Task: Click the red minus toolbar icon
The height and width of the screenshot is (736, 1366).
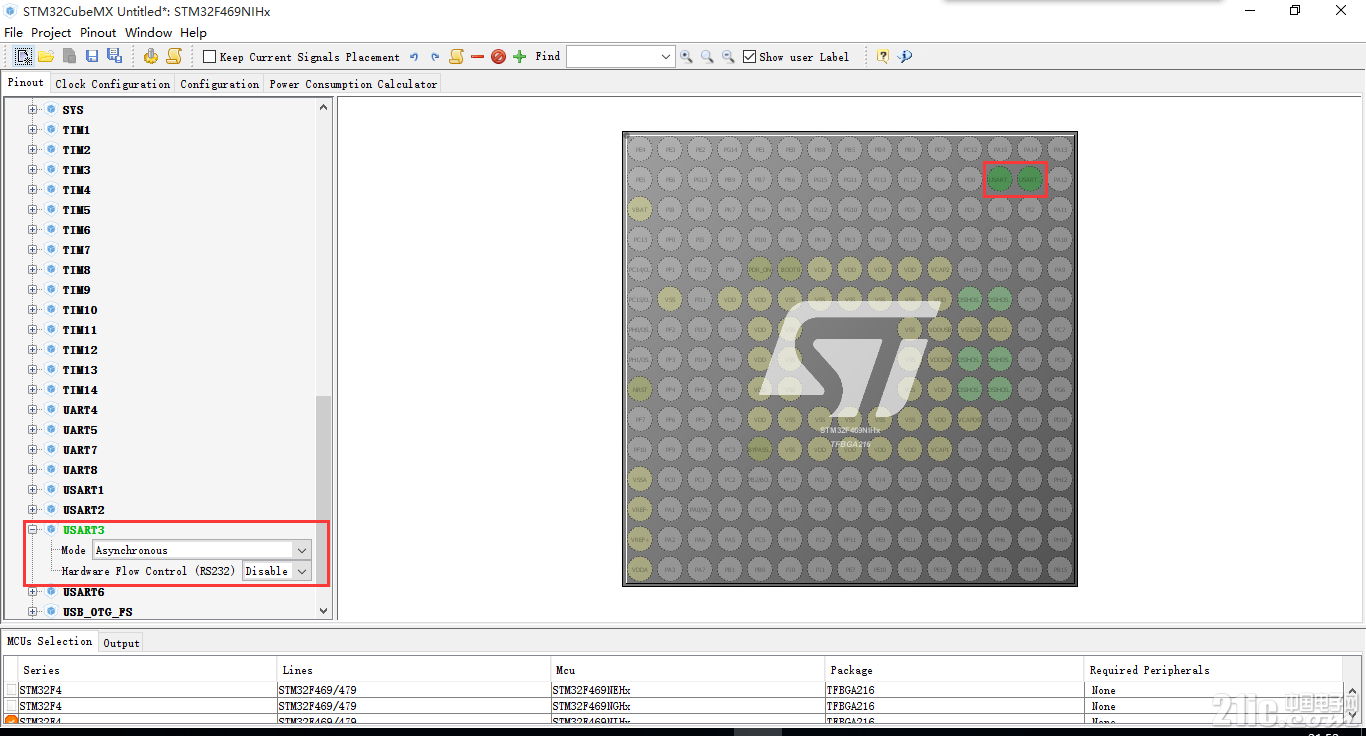Action: (x=477, y=57)
